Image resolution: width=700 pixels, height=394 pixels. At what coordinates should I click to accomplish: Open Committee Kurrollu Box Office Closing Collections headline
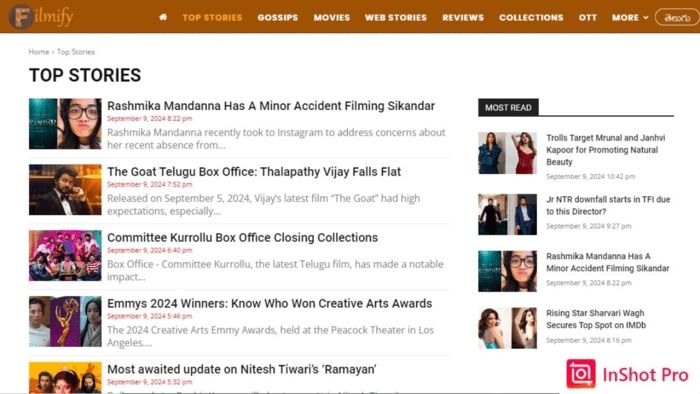coord(242,237)
